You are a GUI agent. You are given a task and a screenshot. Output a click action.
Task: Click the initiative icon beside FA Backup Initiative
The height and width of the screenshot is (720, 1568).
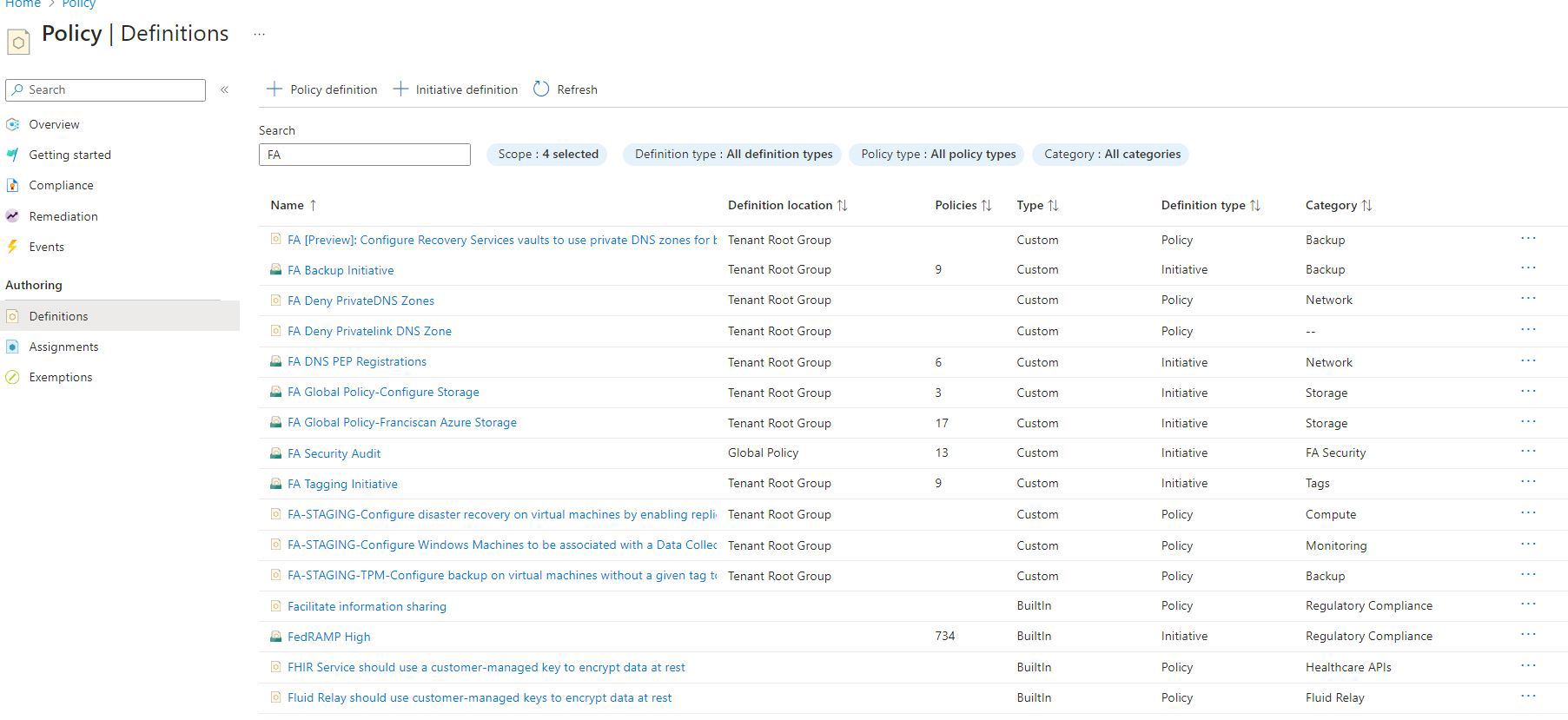click(x=275, y=269)
